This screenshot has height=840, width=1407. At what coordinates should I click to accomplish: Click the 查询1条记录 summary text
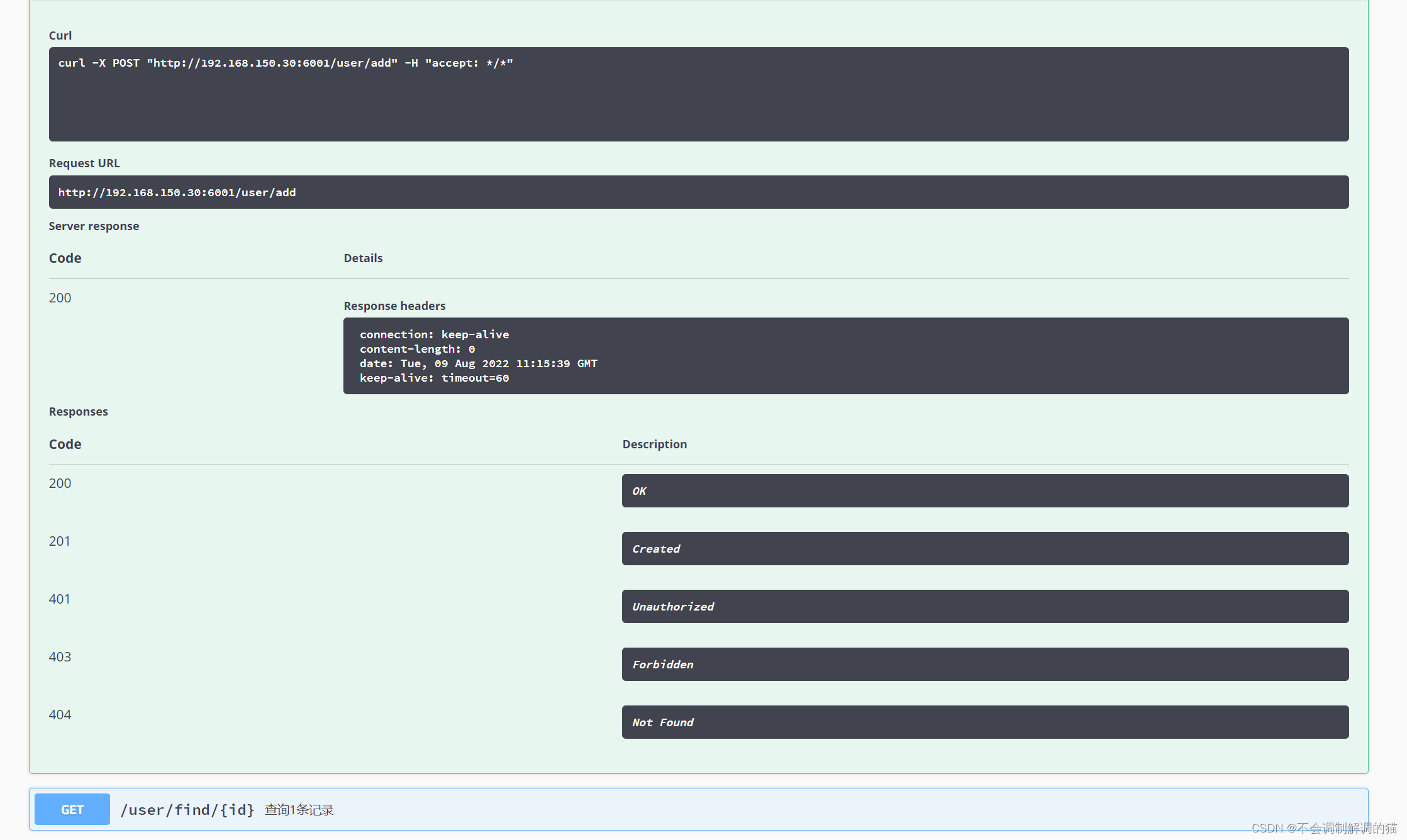(299, 810)
